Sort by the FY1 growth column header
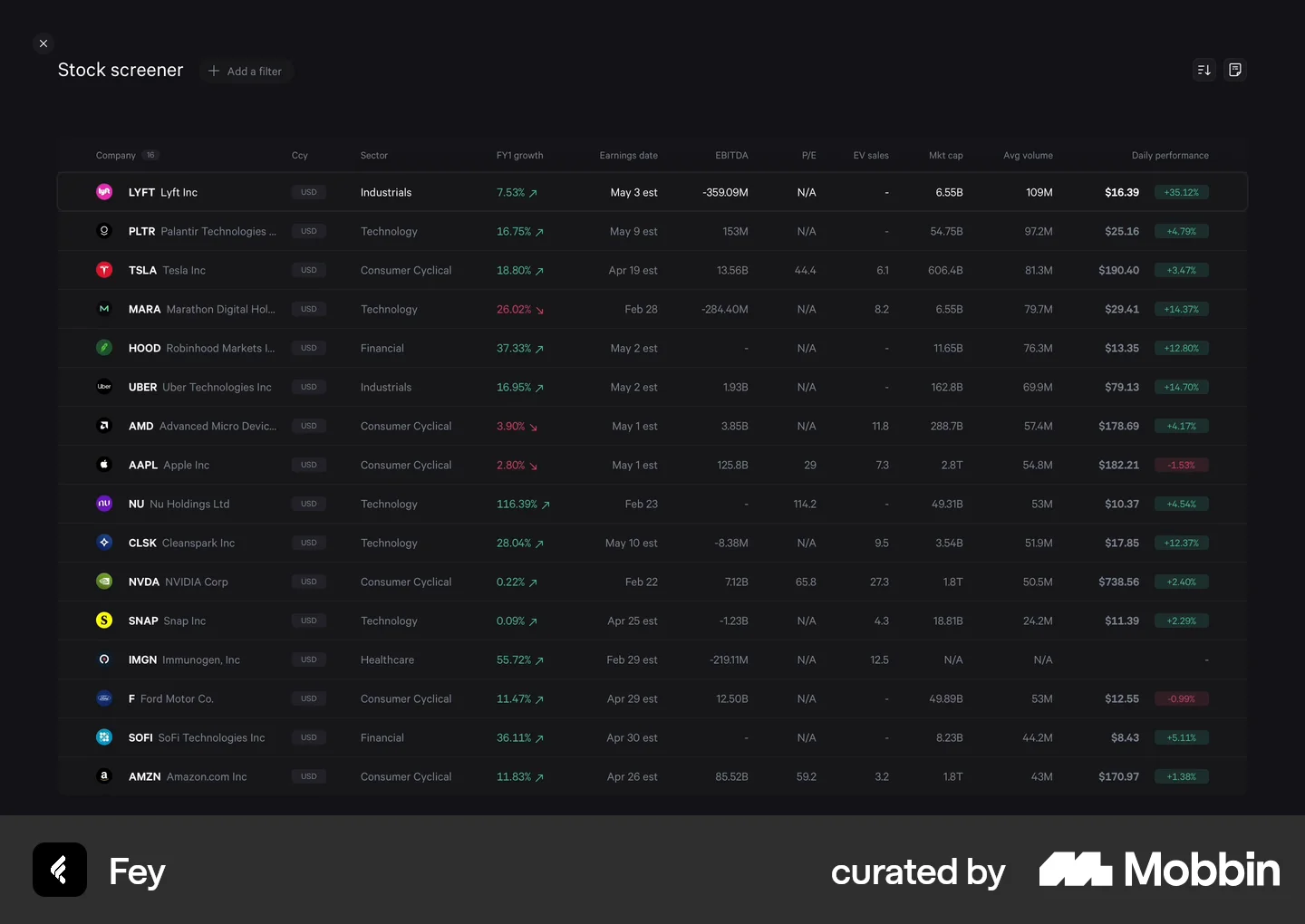 click(519, 156)
